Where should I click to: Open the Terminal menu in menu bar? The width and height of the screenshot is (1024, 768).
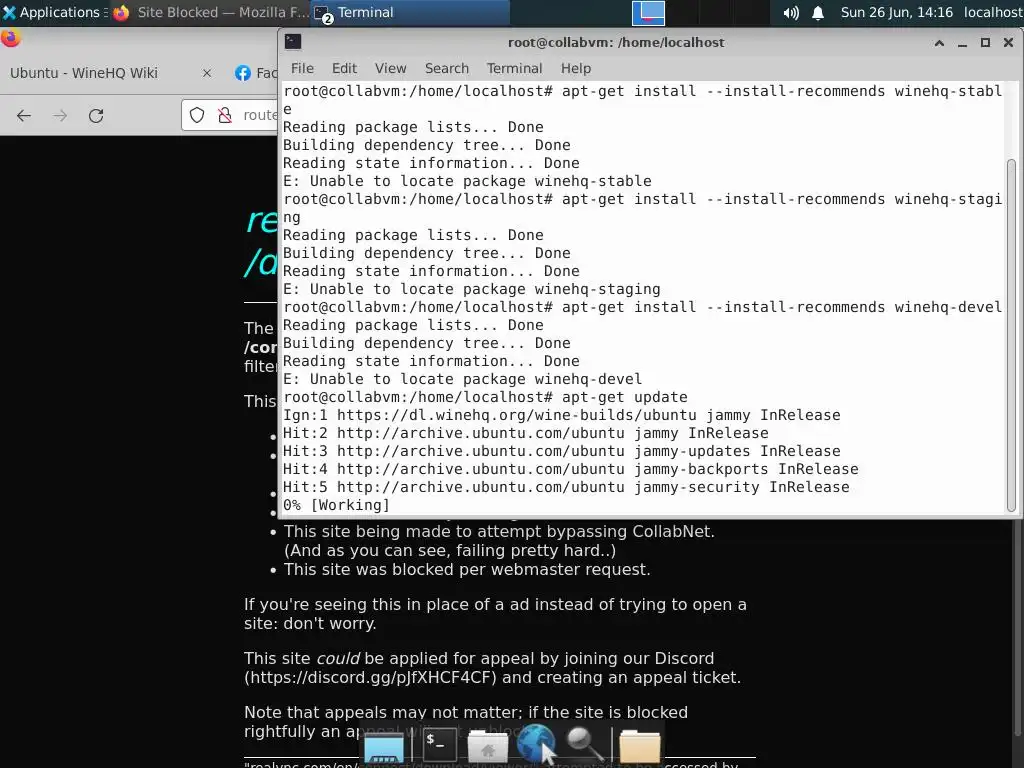515,69
